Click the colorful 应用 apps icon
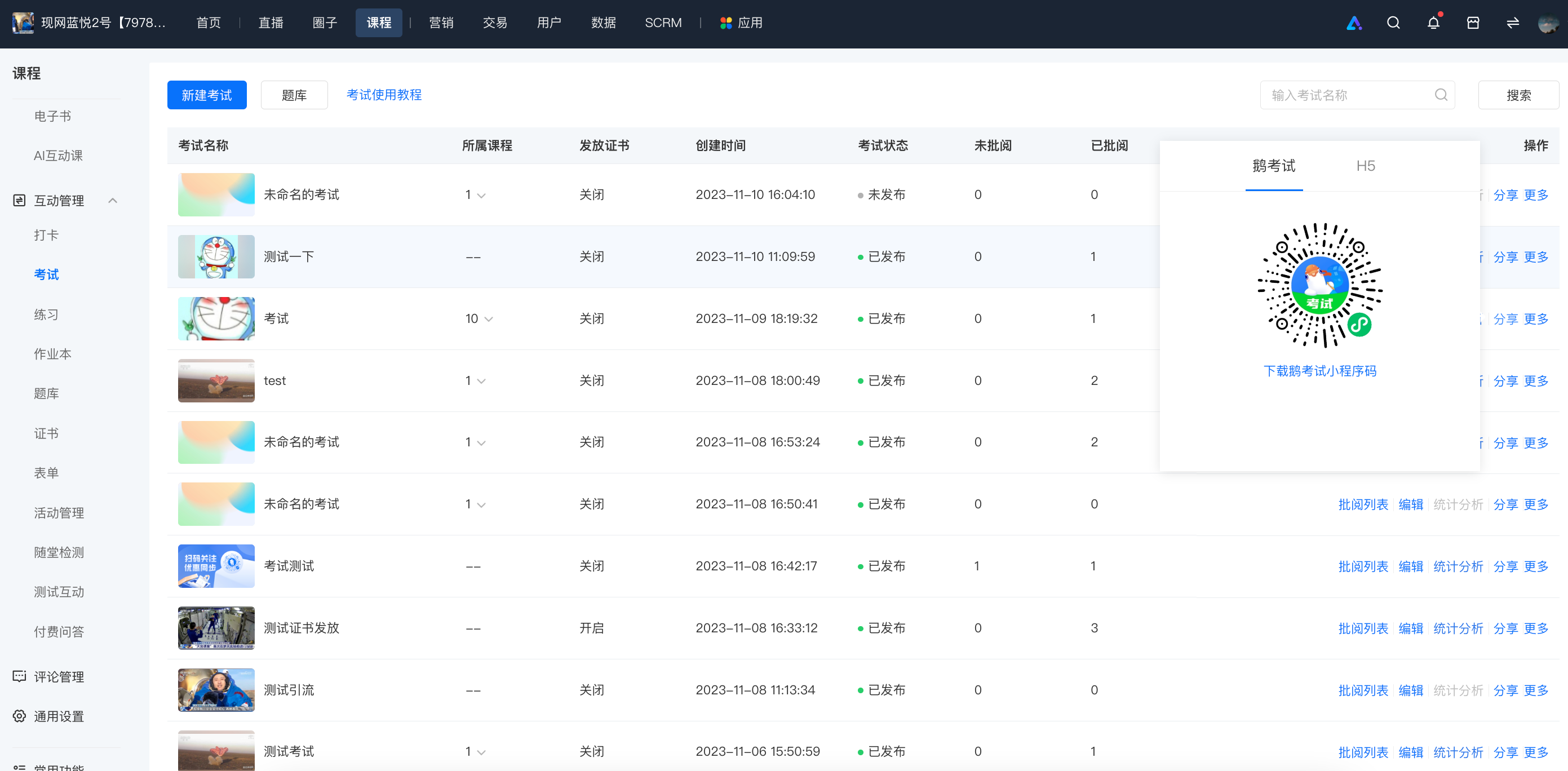1568x771 pixels. pyautogui.click(x=725, y=23)
